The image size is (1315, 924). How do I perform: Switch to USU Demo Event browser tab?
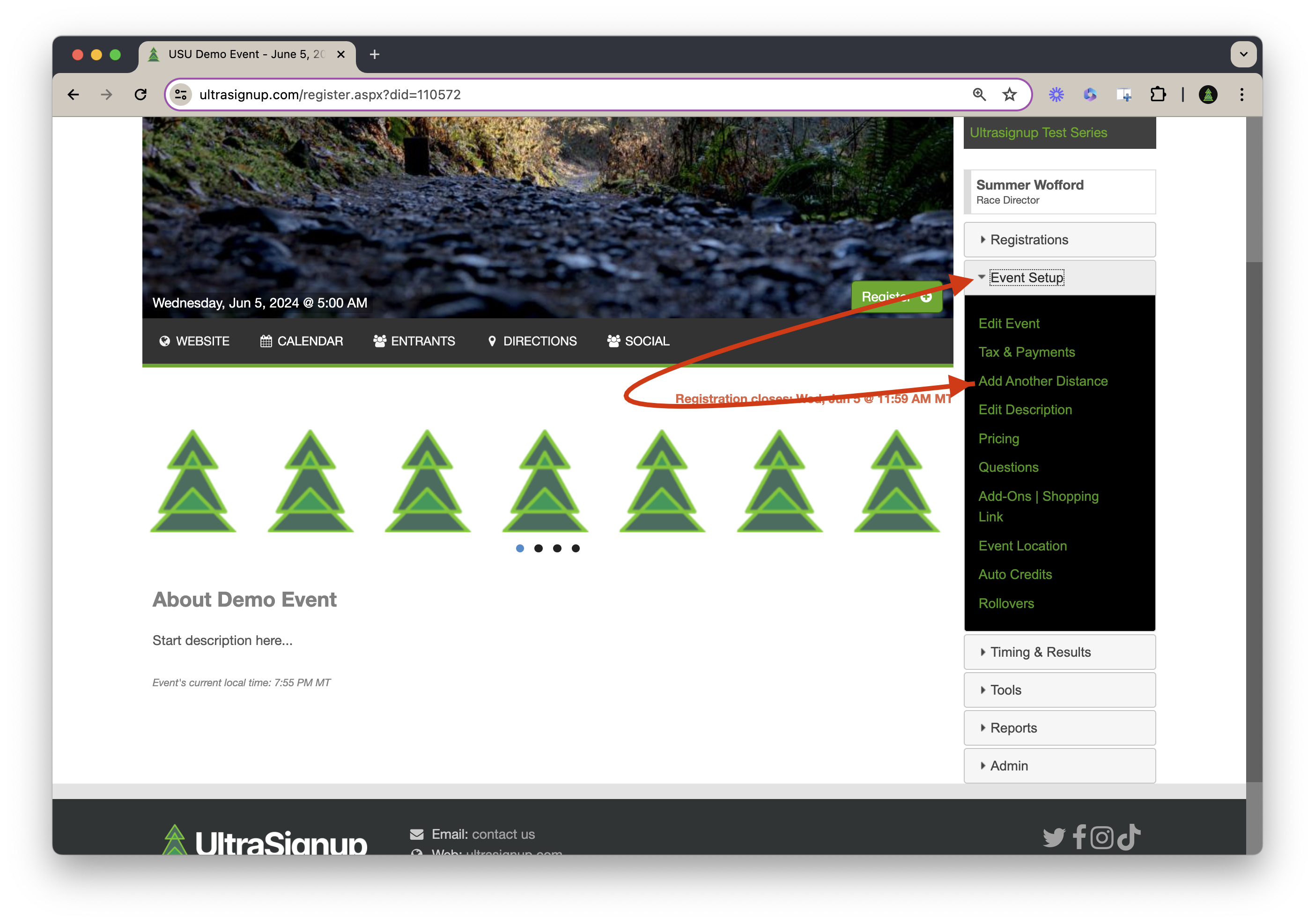pyautogui.click(x=246, y=54)
